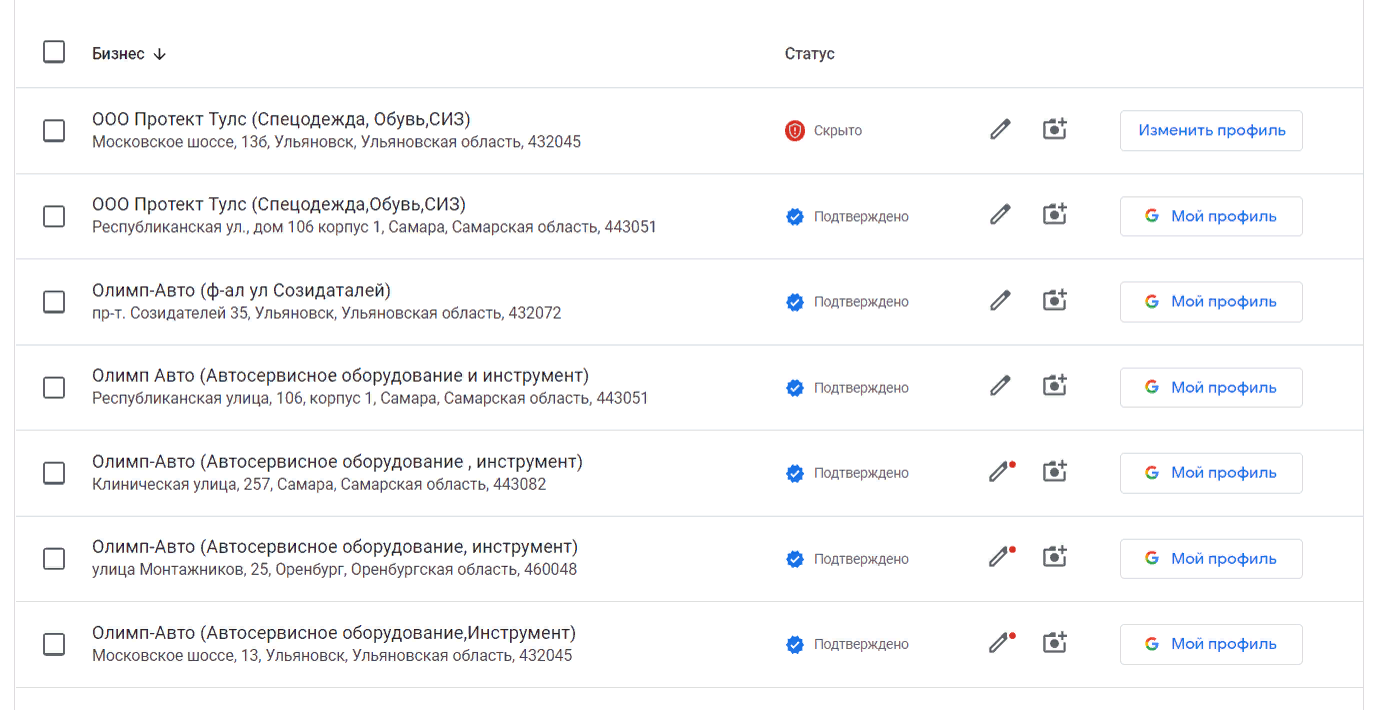Click the Статус column header
Image resolution: width=1378 pixels, height=710 pixels.
[x=809, y=54]
